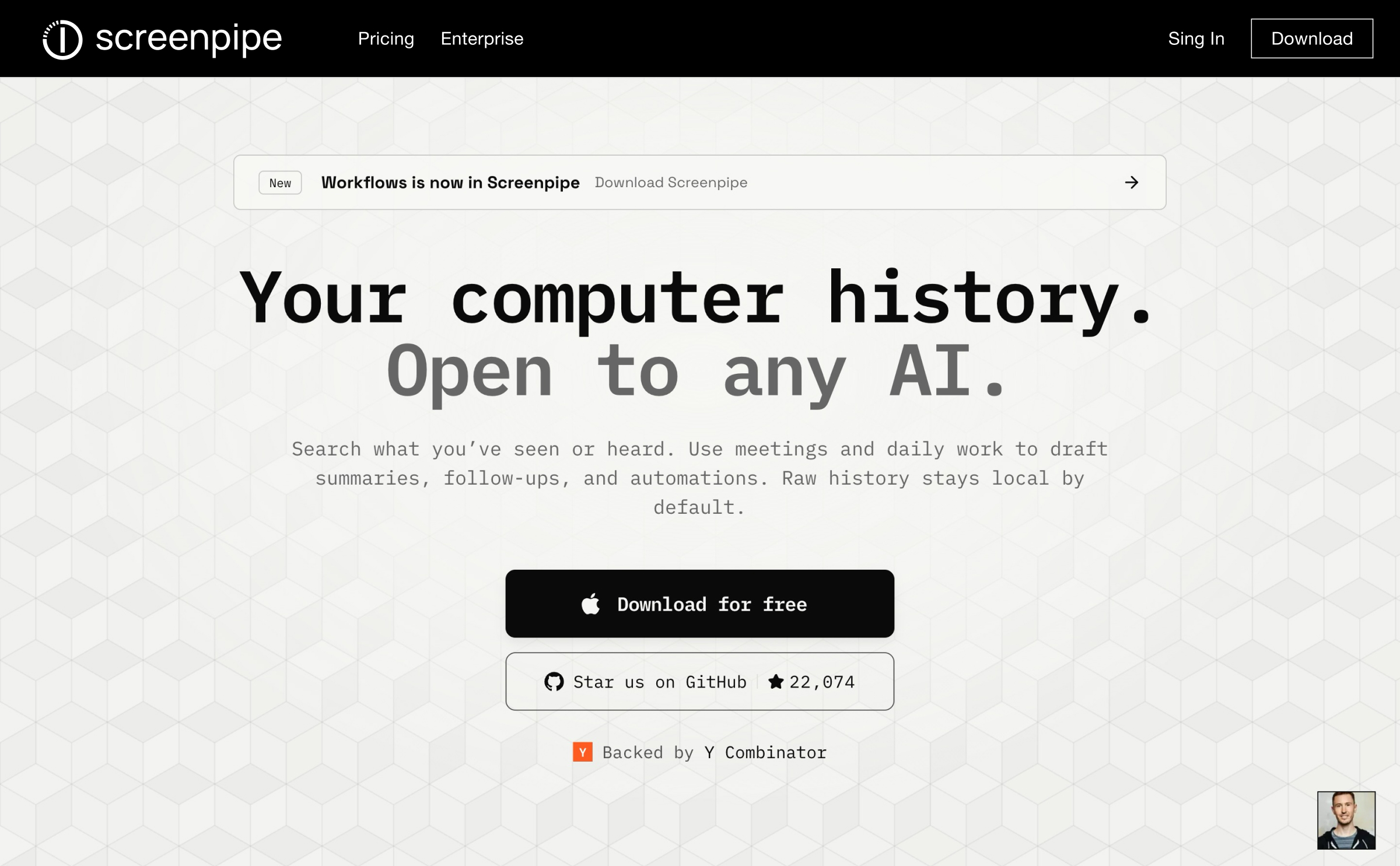Screen dimensions: 1400x866
Task: Click the GitHub octocat icon
Action: point(554,681)
